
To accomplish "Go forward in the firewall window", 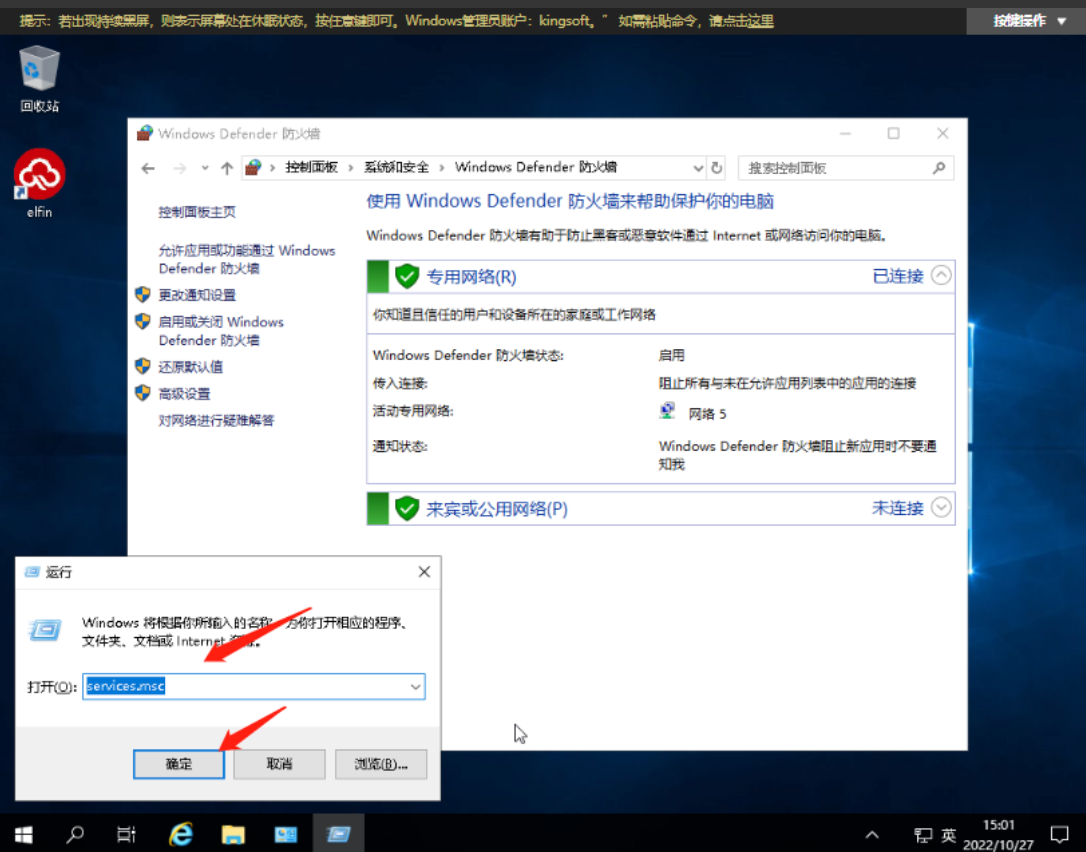I will 179,168.
